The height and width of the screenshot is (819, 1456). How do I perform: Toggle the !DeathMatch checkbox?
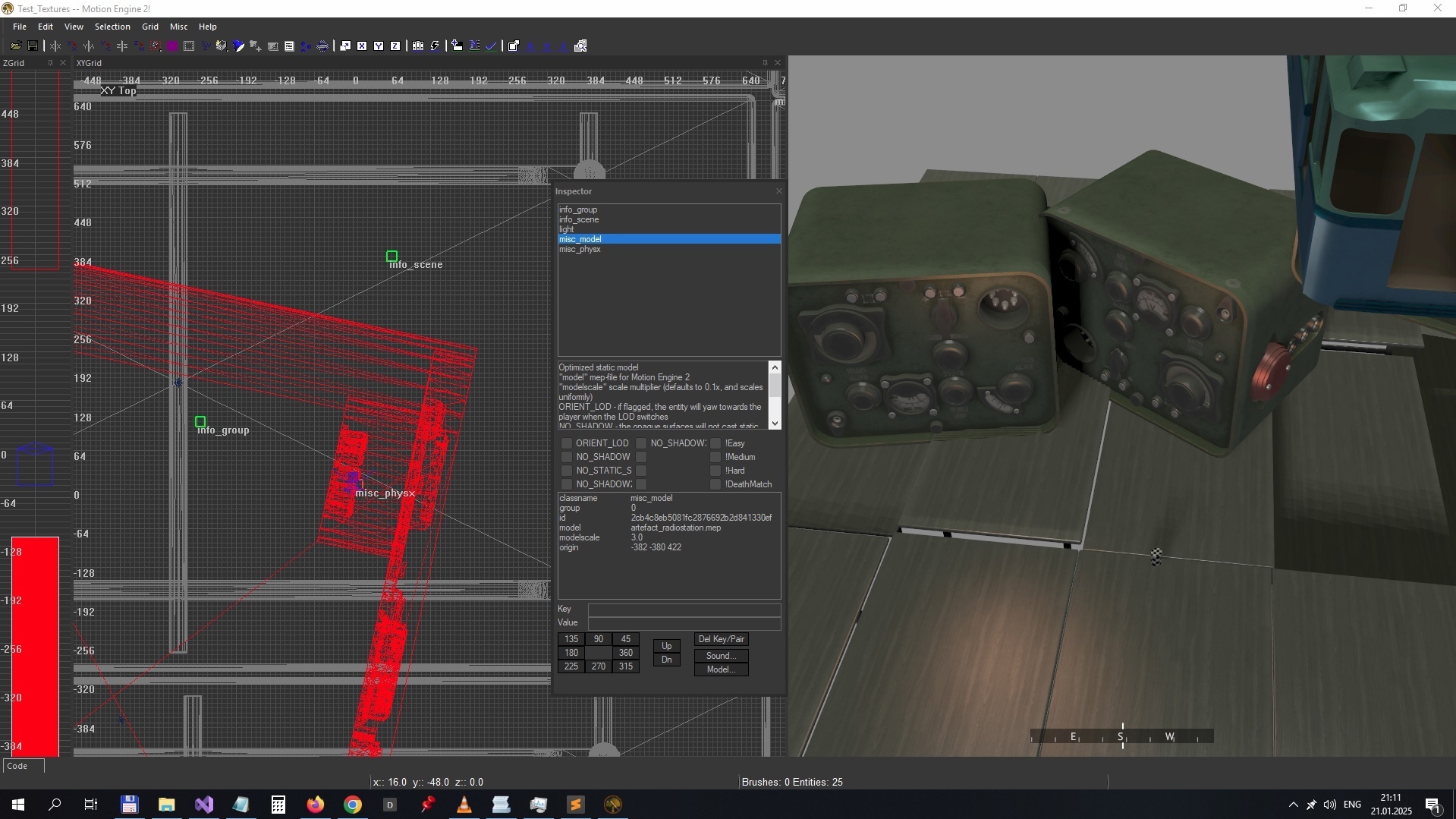[715, 484]
